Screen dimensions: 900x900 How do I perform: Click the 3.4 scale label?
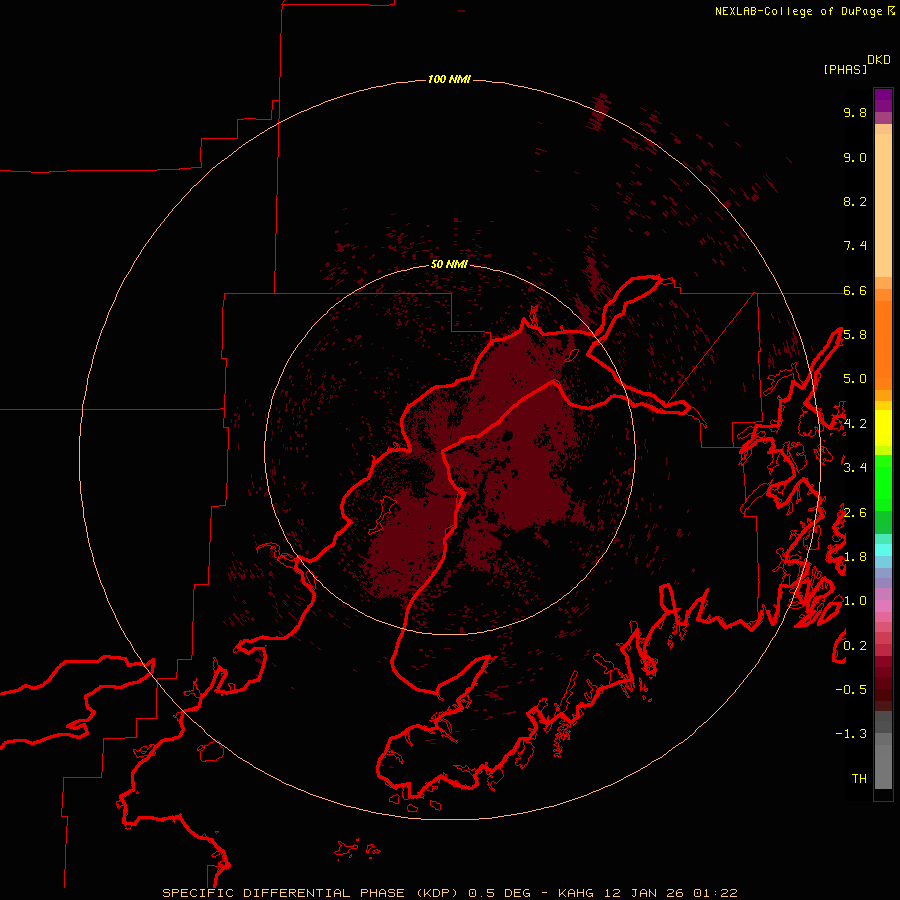tap(855, 468)
